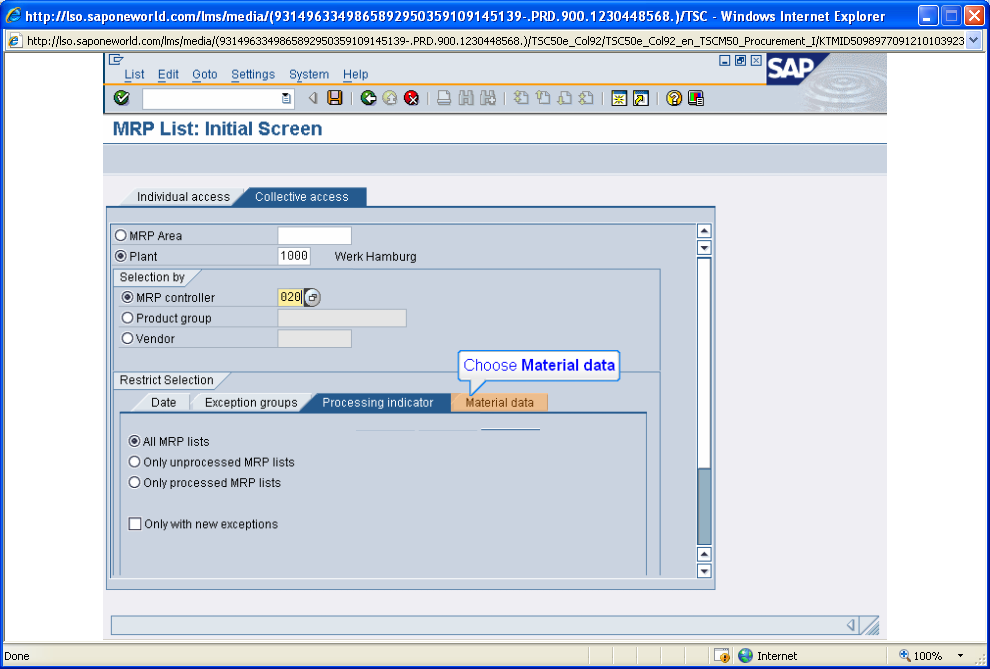Click the search help button beside MRP controller
The height and width of the screenshot is (669, 990).
[313, 297]
